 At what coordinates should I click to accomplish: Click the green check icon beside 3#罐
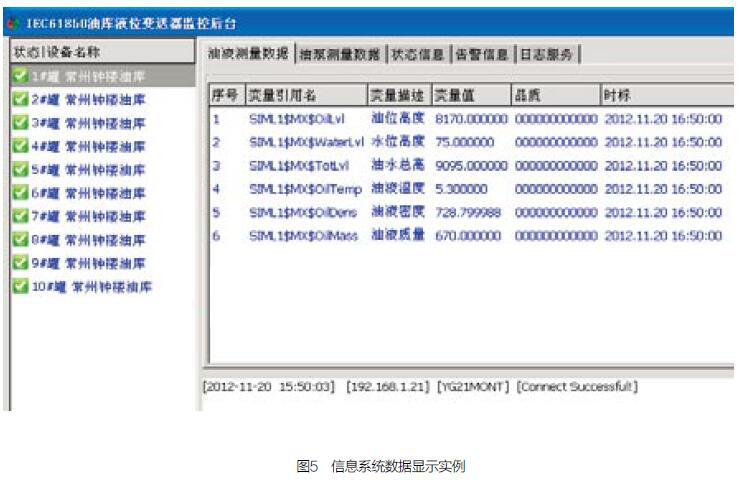19,124
